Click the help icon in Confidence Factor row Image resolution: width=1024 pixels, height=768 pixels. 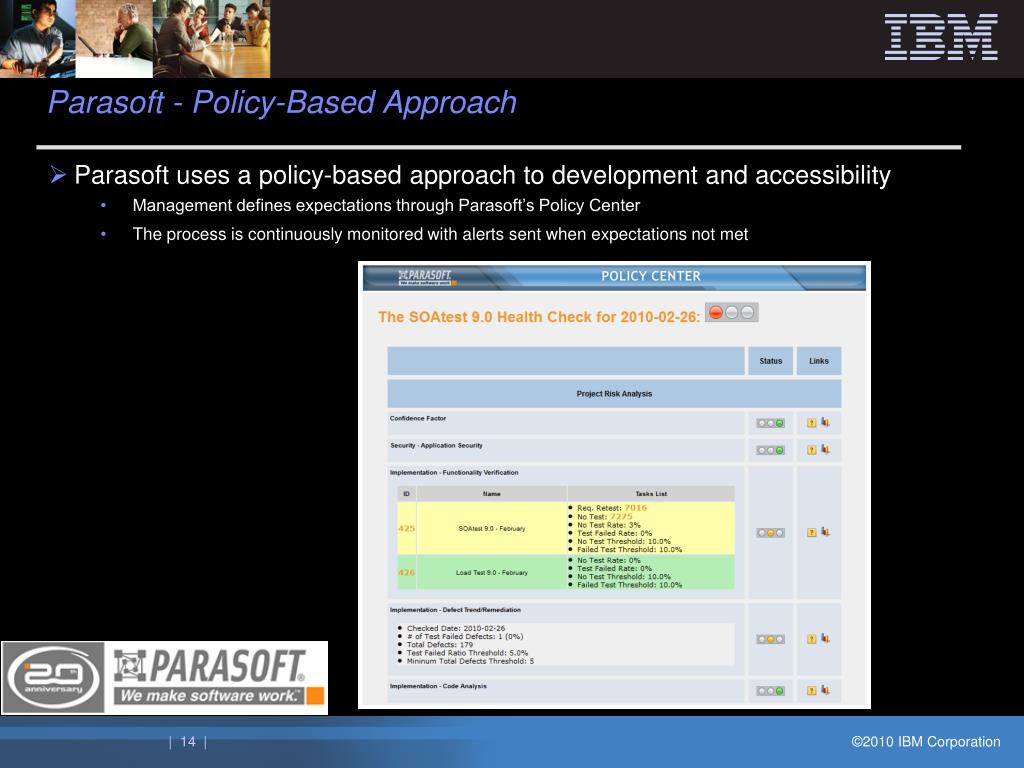(x=811, y=423)
